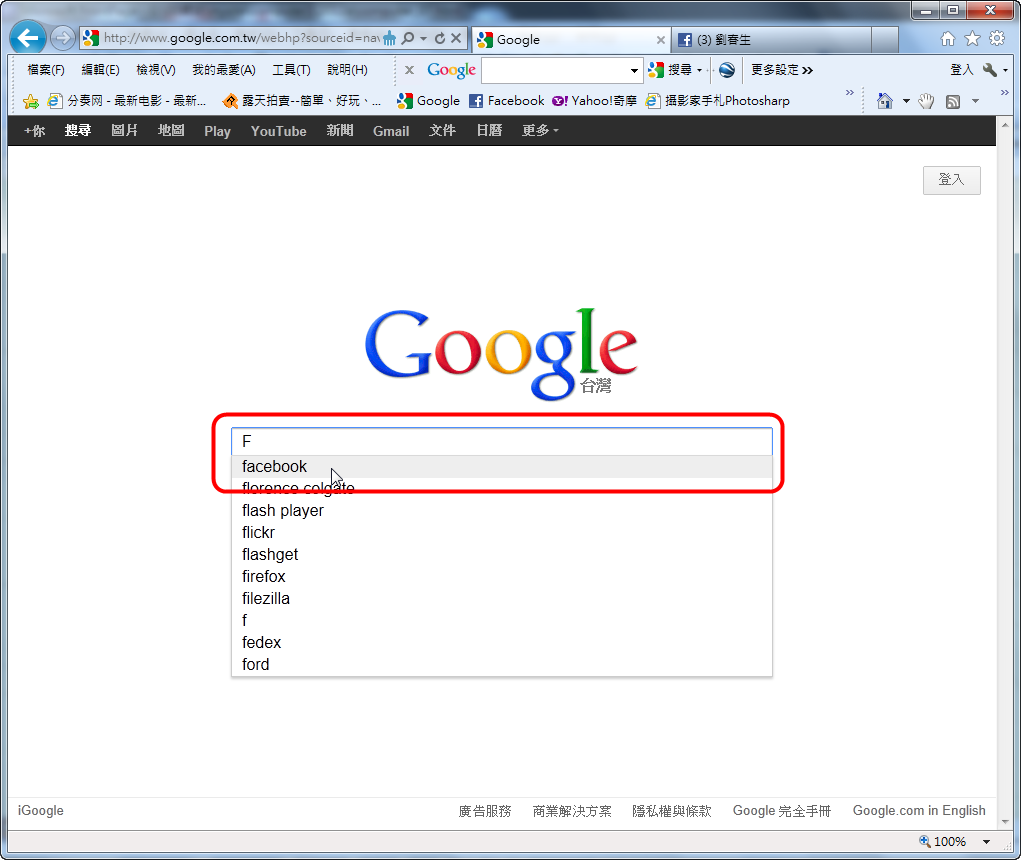
Task: Click the 隱私權與條款 footer link
Action: [671, 811]
